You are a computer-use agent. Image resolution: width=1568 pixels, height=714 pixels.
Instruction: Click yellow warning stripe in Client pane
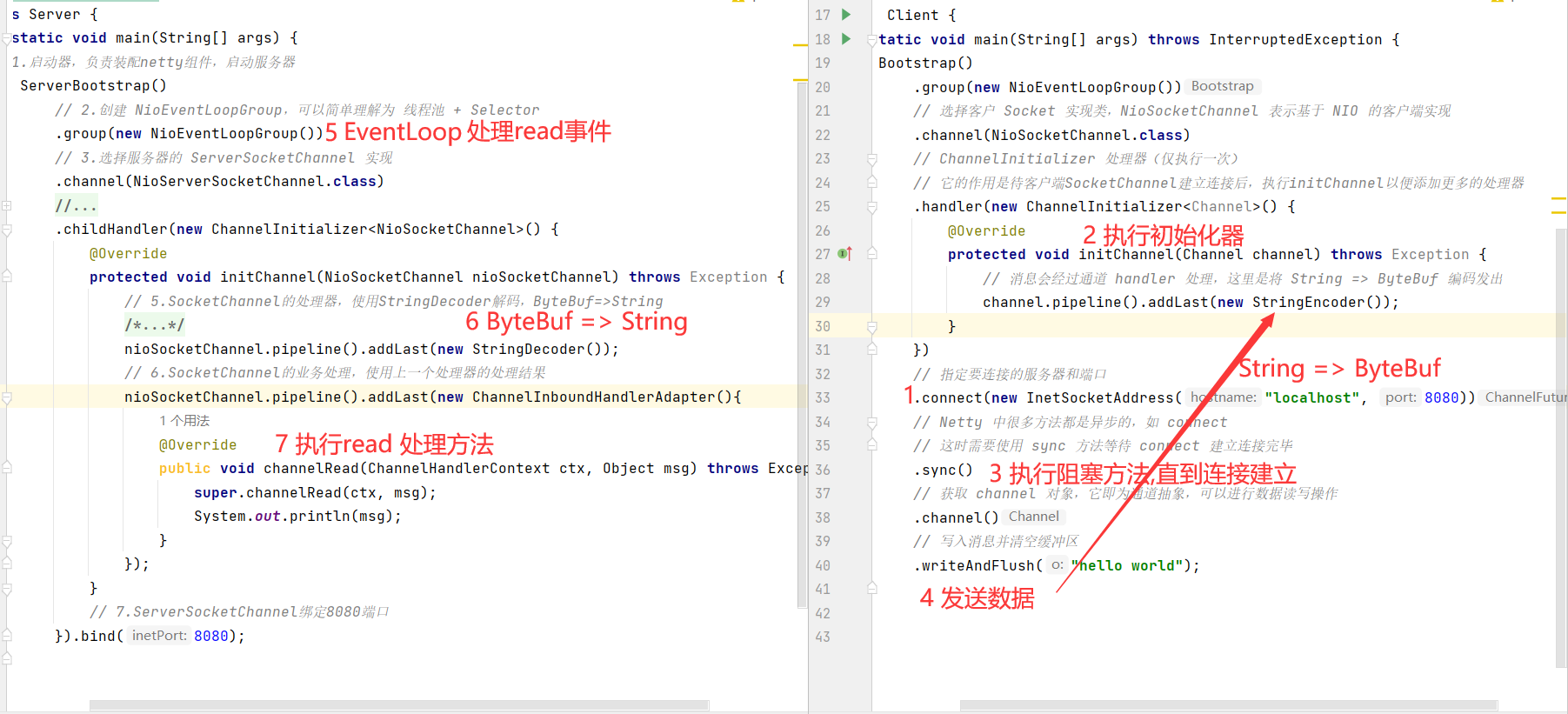pyautogui.click(x=1558, y=199)
